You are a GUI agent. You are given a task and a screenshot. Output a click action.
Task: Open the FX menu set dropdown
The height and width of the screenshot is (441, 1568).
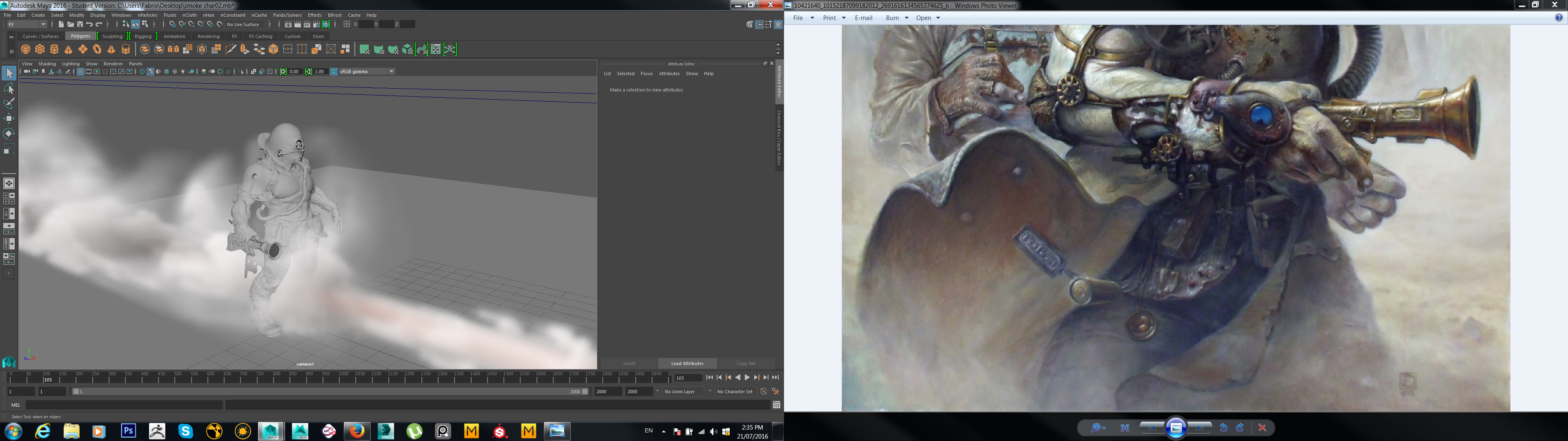coord(27,24)
